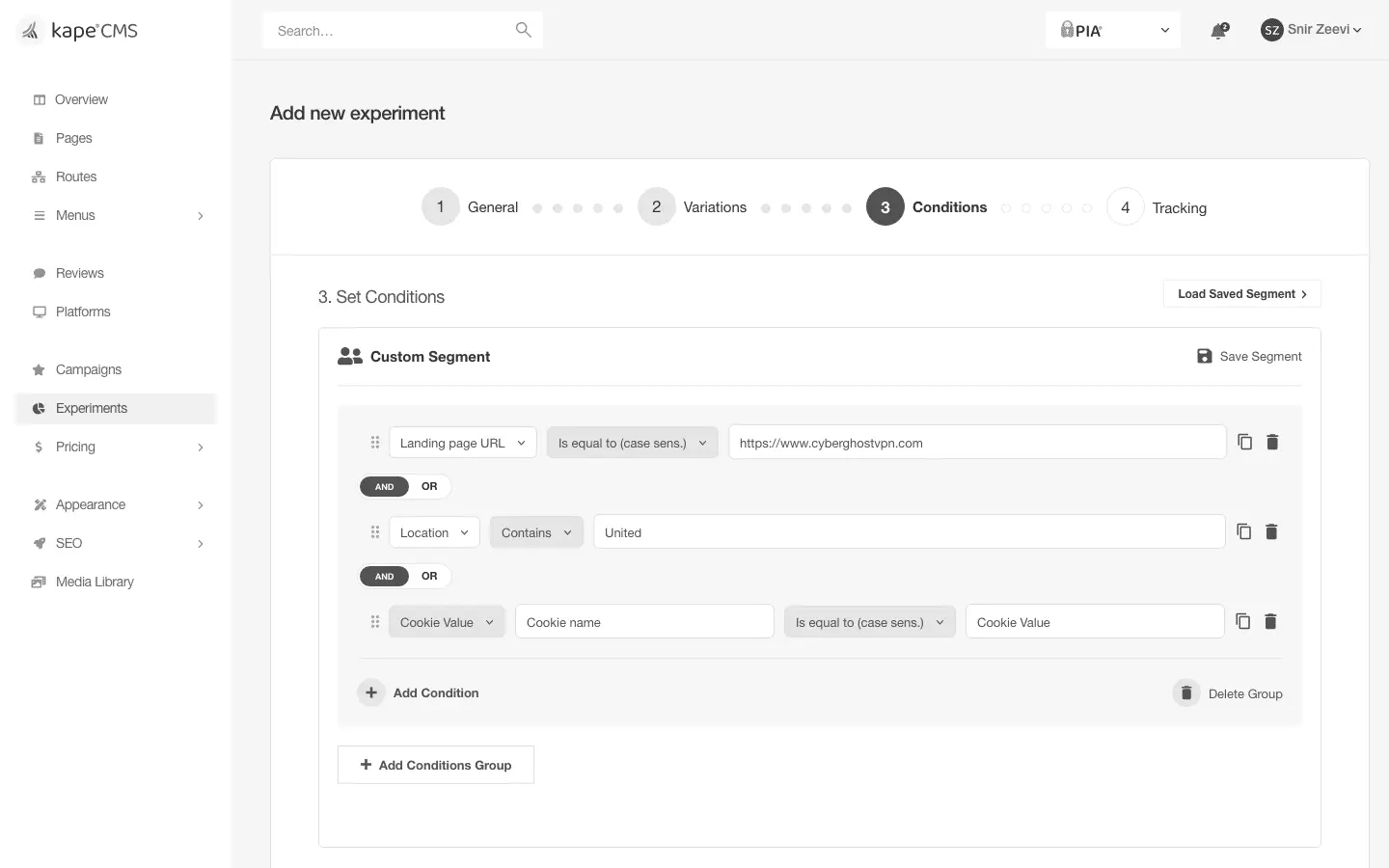Viewport: 1389px width, 868px height.
Task: Click the landing page URL value field
Action: (x=977, y=443)
